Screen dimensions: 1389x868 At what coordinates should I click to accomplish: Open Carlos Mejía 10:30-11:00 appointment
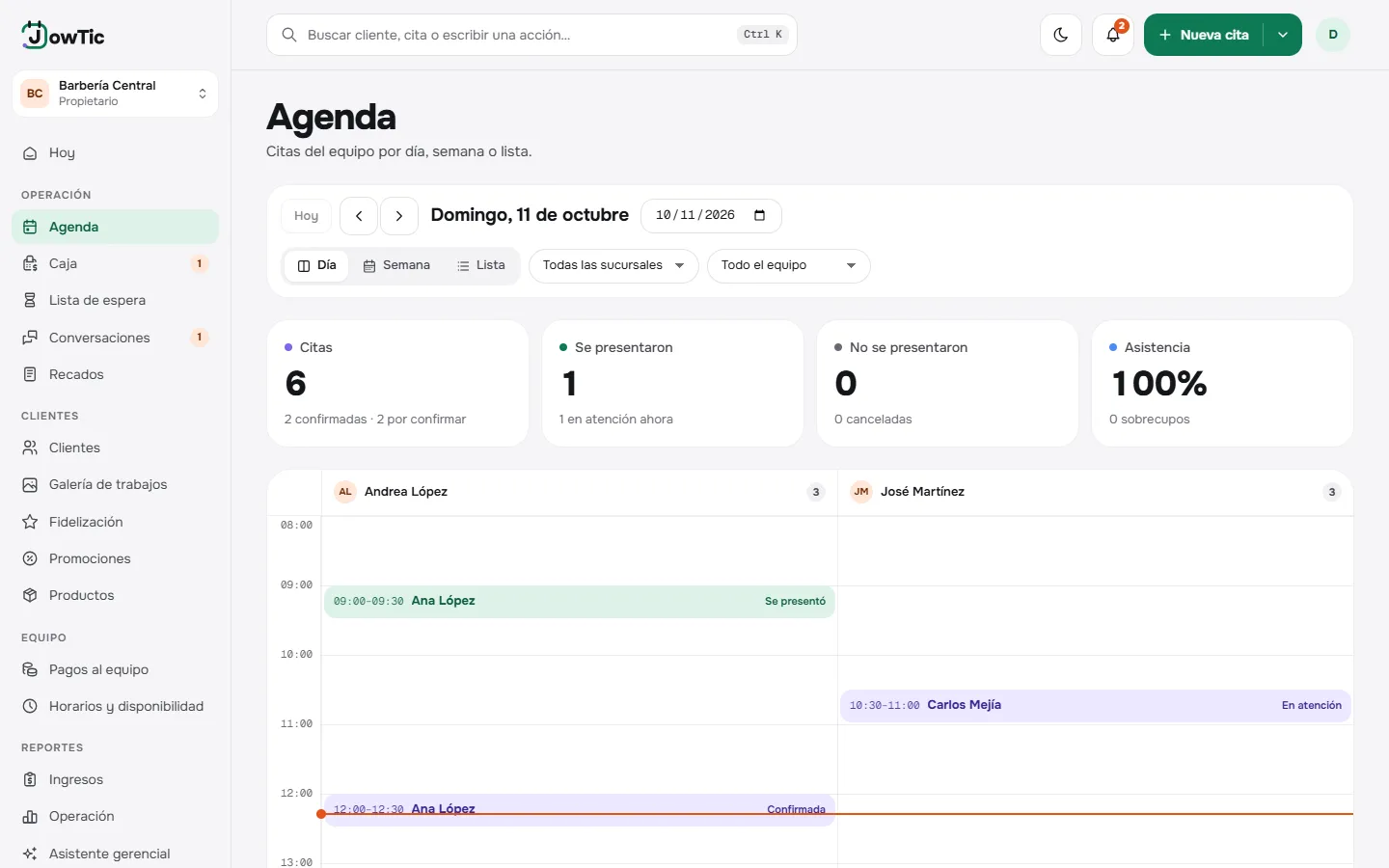(x=1096, y=705)
